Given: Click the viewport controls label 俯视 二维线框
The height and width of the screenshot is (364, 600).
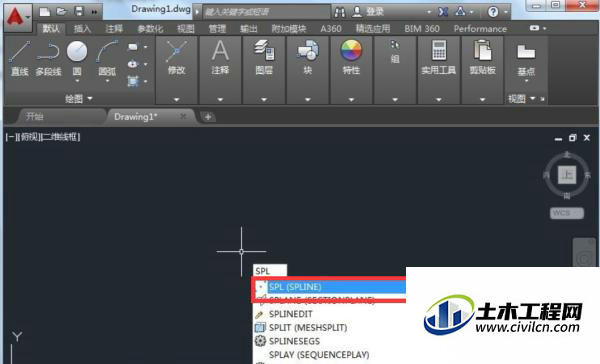Looking at the screenshot, I should click(x=43, y=137).
